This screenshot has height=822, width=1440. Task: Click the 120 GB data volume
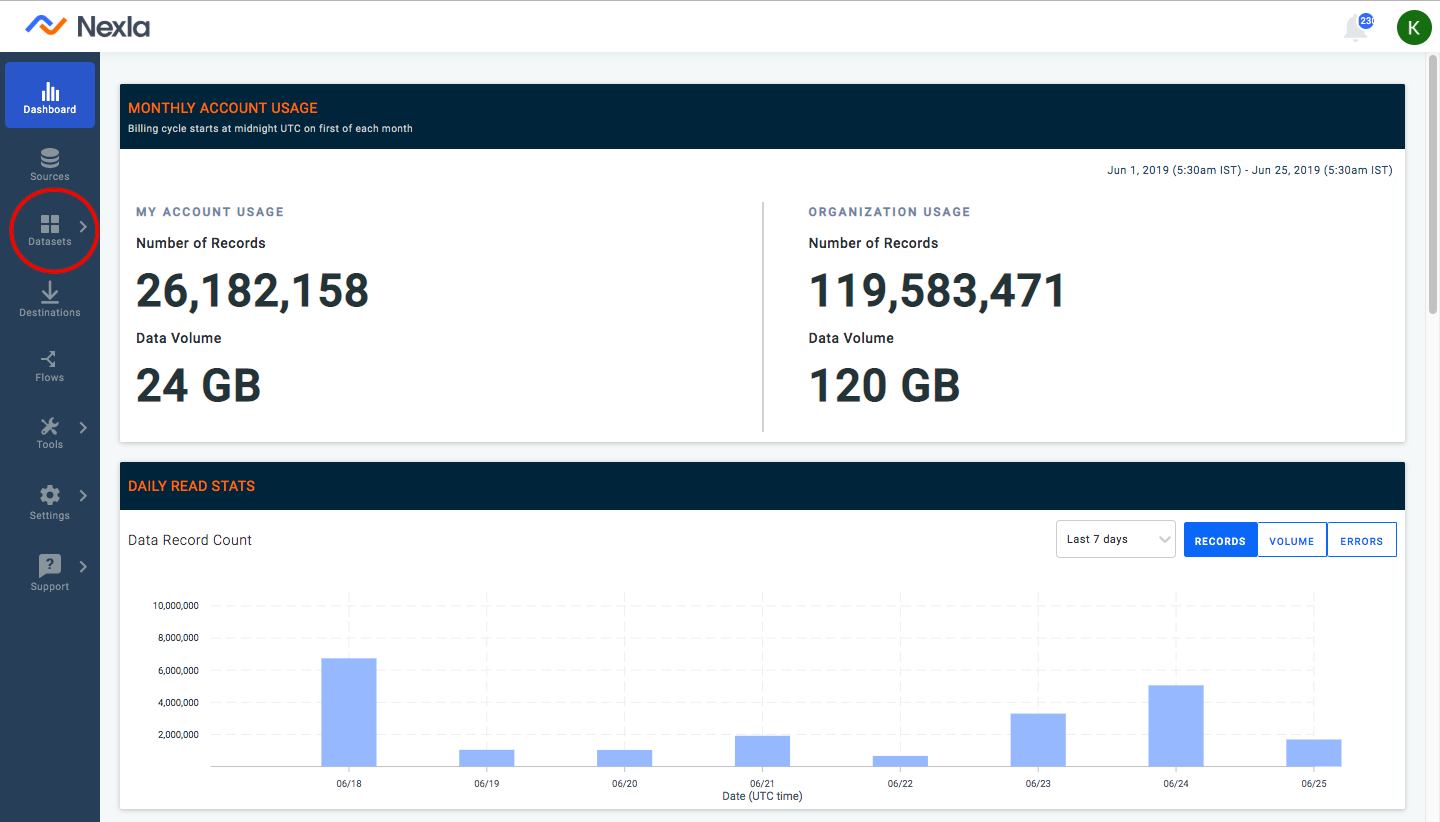pyautogui.click(x=885, y=386)
